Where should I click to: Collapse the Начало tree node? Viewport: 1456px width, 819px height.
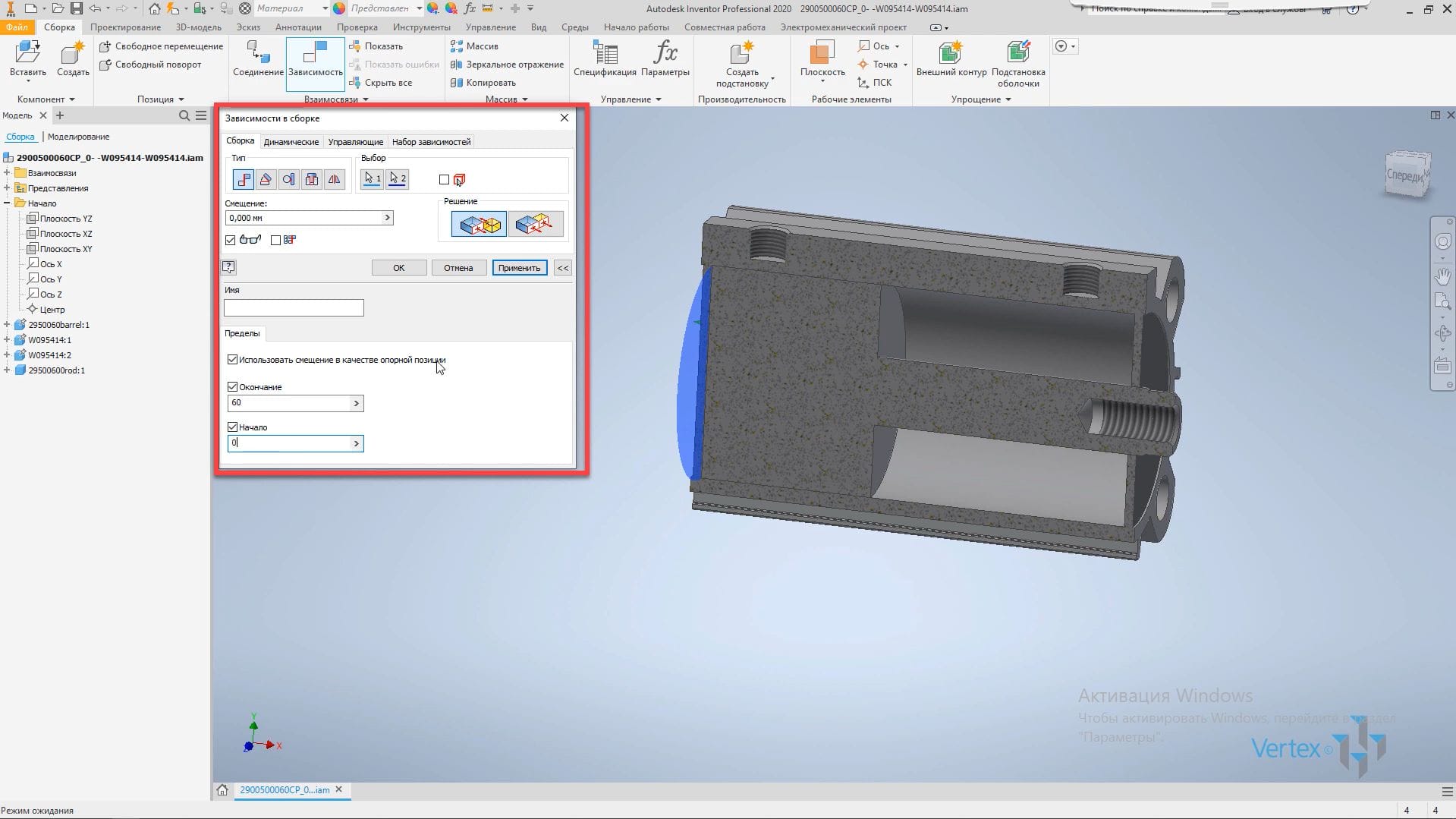click(x=7, y=203)
